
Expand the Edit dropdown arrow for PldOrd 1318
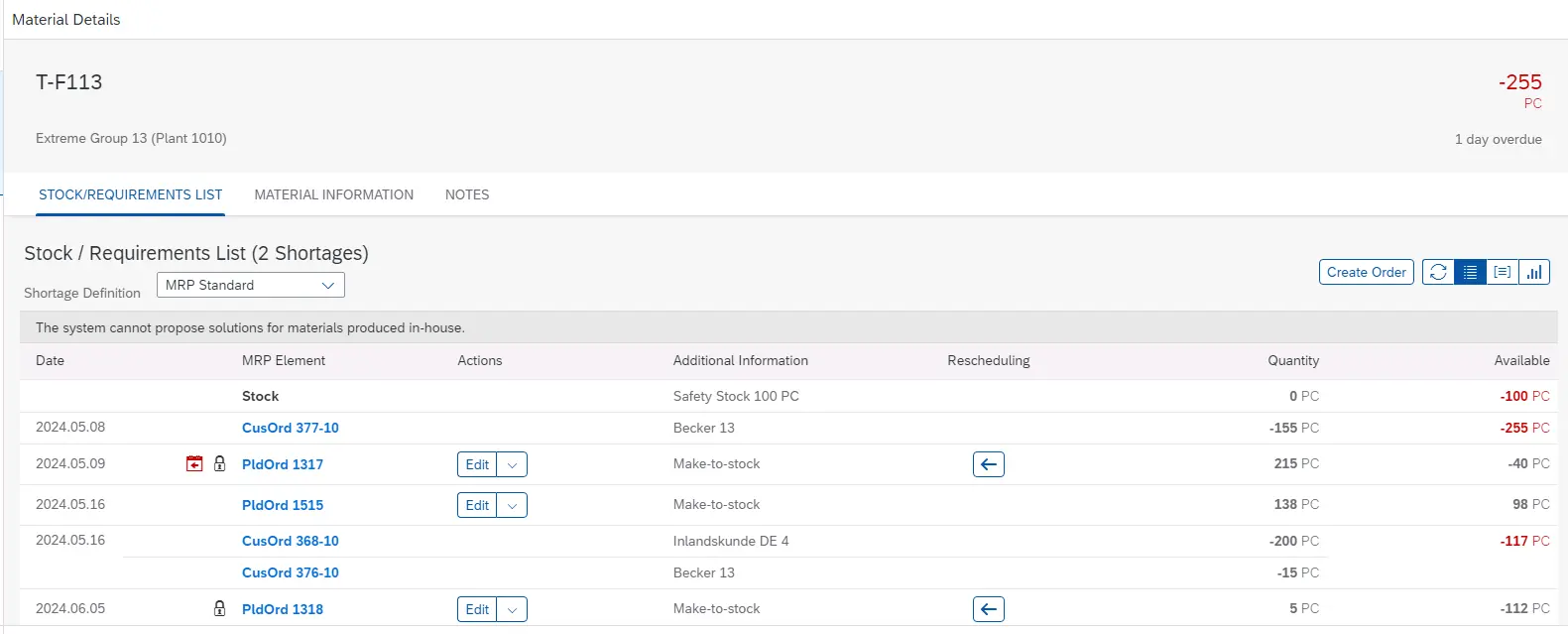click(512, 610)
